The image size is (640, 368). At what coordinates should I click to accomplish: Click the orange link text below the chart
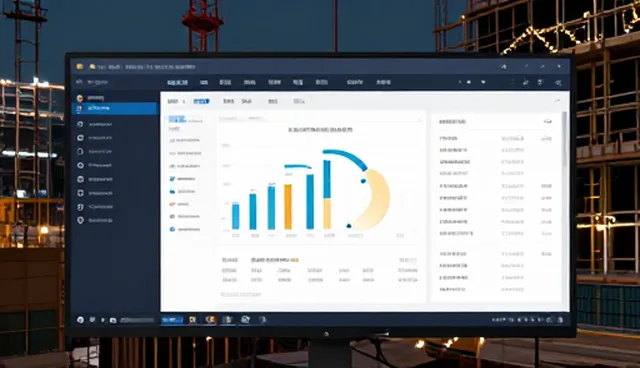point(294,260)
